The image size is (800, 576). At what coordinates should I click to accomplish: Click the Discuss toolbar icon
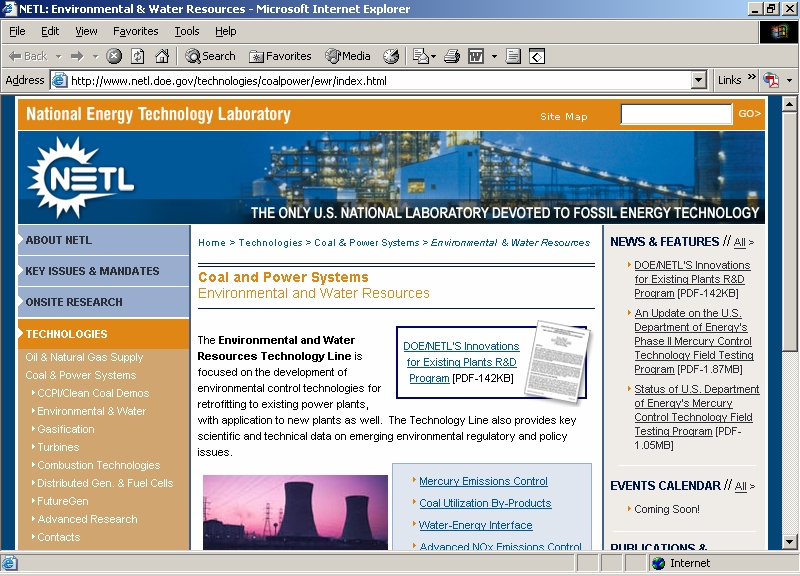(513, 56)
